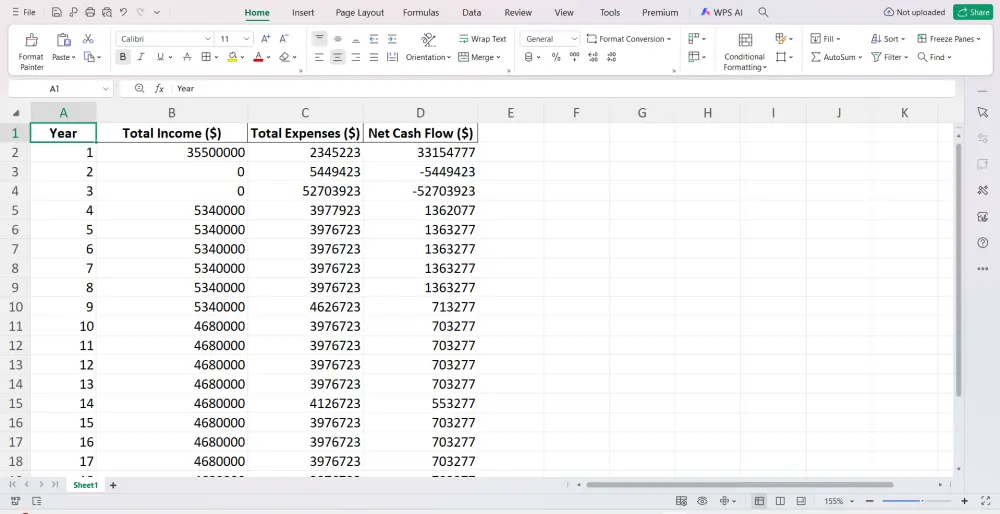Screen dimensions: 1000x514
Task: Open the File menu
Action: click(24, 12)
